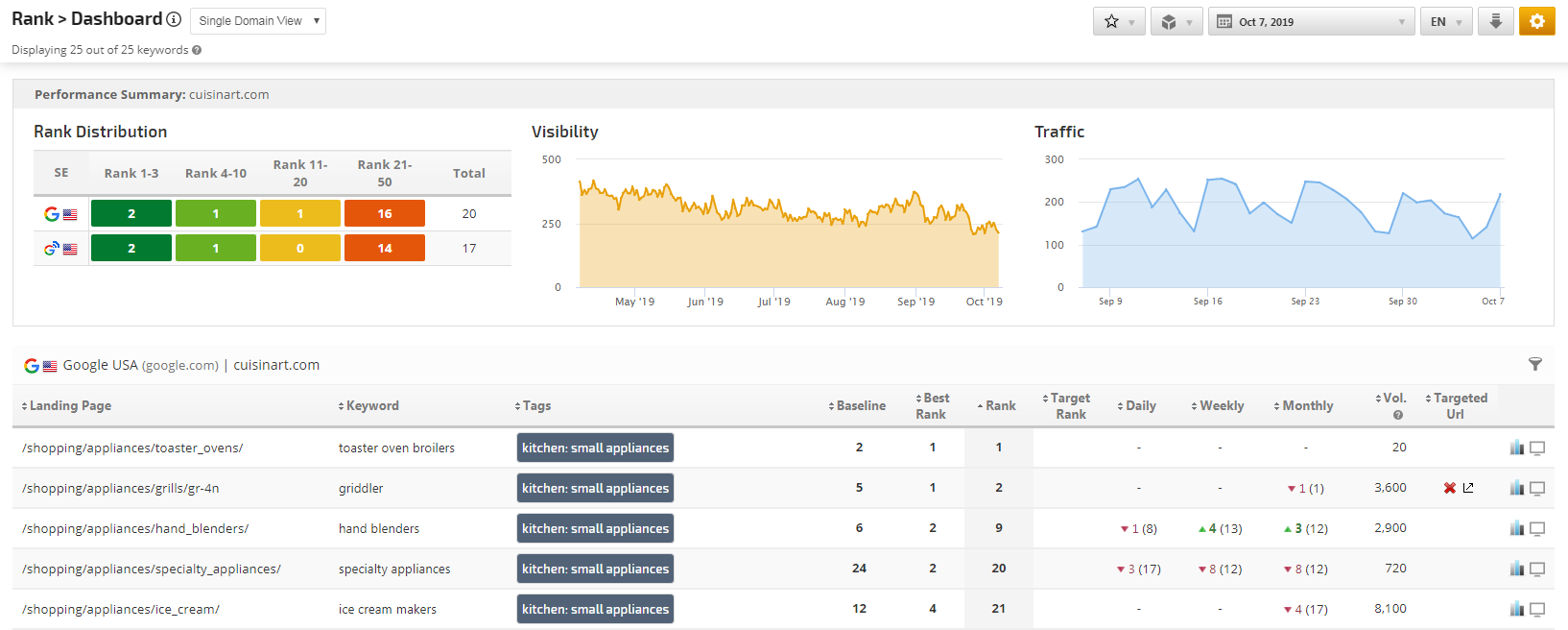The width and height of the screenshot is (1568, 630).
Task: Sort by Rank column header
Action: 996,406
